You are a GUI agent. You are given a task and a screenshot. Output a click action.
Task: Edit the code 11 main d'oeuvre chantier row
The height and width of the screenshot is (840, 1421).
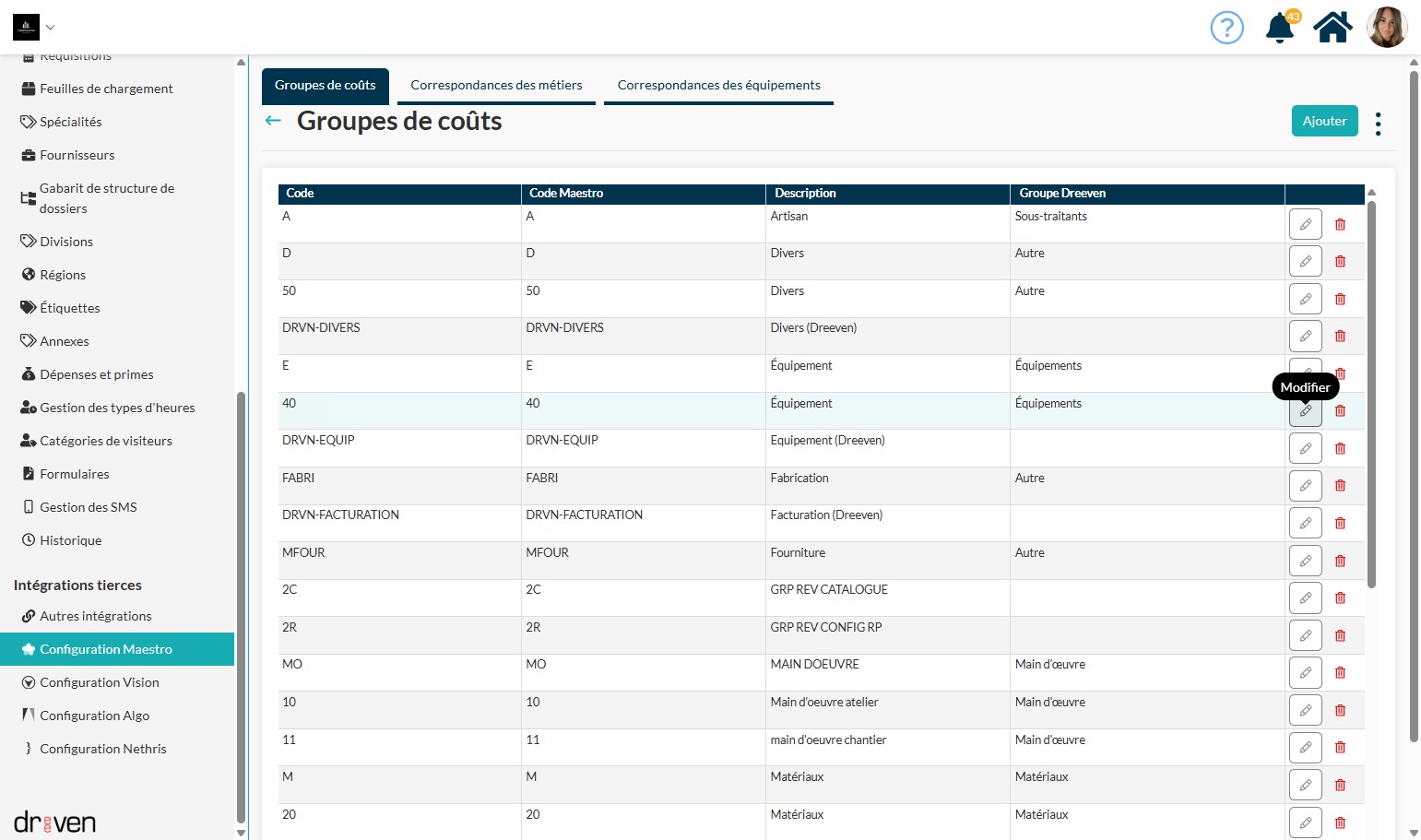coord(1305,747)
